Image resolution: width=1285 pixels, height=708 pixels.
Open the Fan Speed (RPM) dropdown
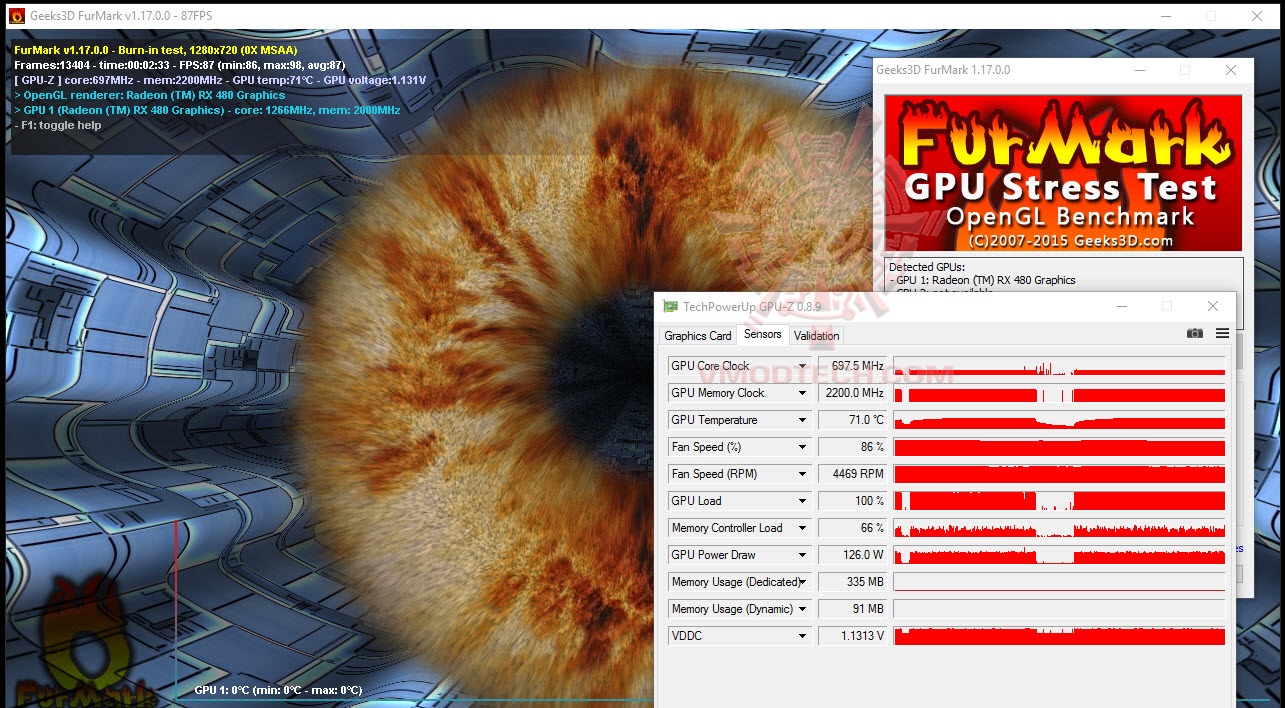802,474
